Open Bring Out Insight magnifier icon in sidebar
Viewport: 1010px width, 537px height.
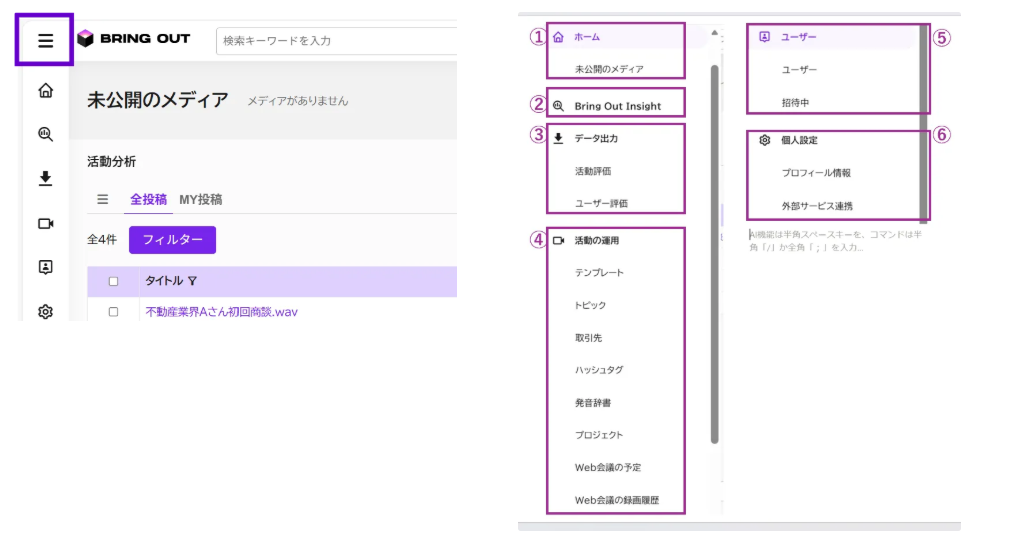pos(45,134)
